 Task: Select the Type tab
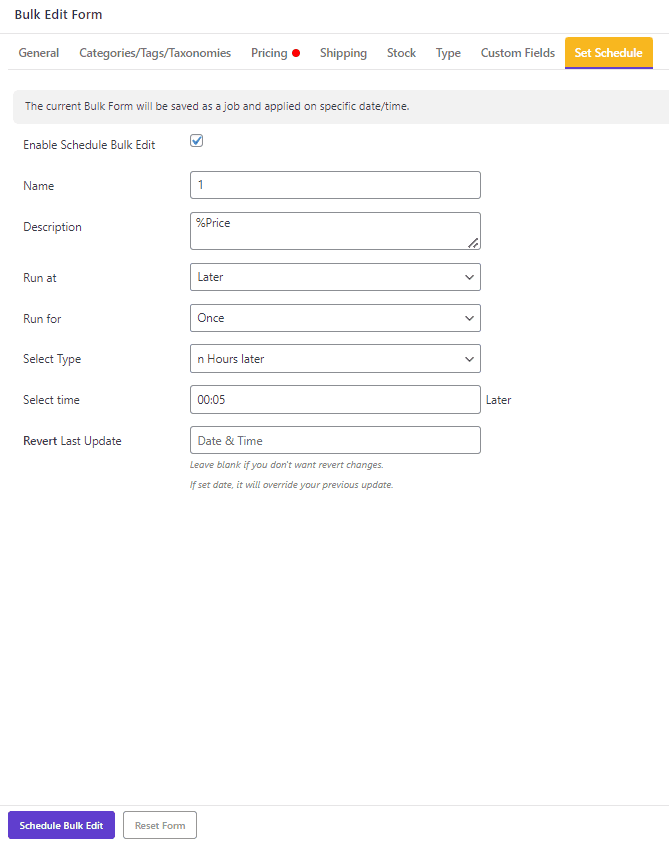447,53
